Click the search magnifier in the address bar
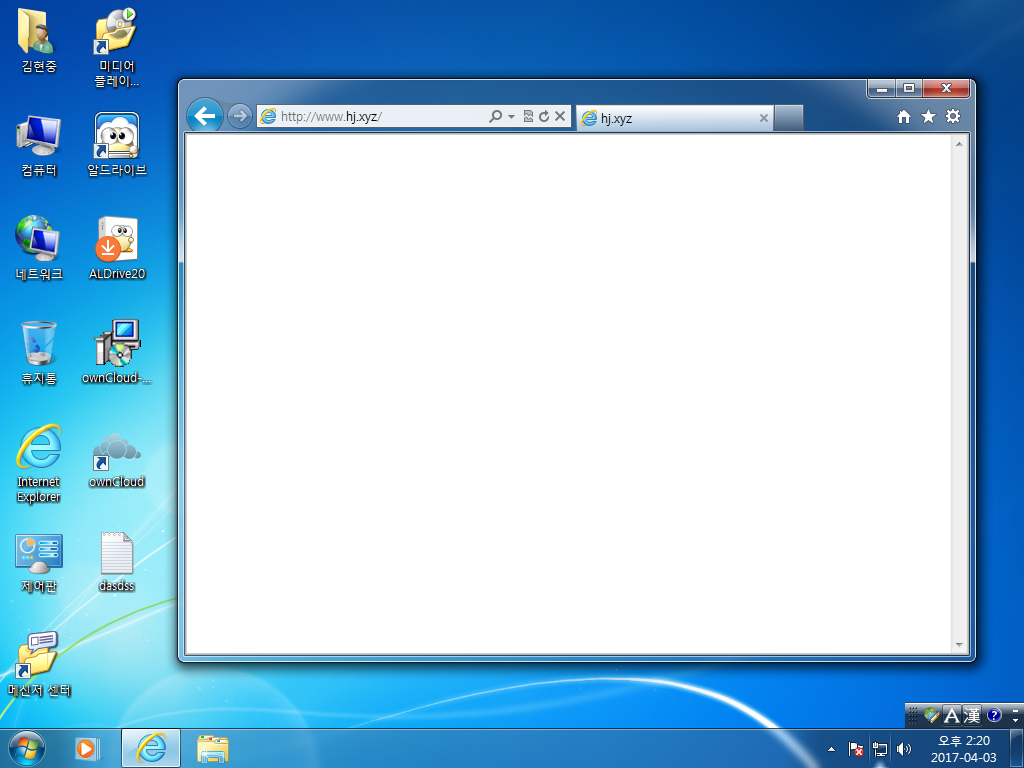 (496, 116)
